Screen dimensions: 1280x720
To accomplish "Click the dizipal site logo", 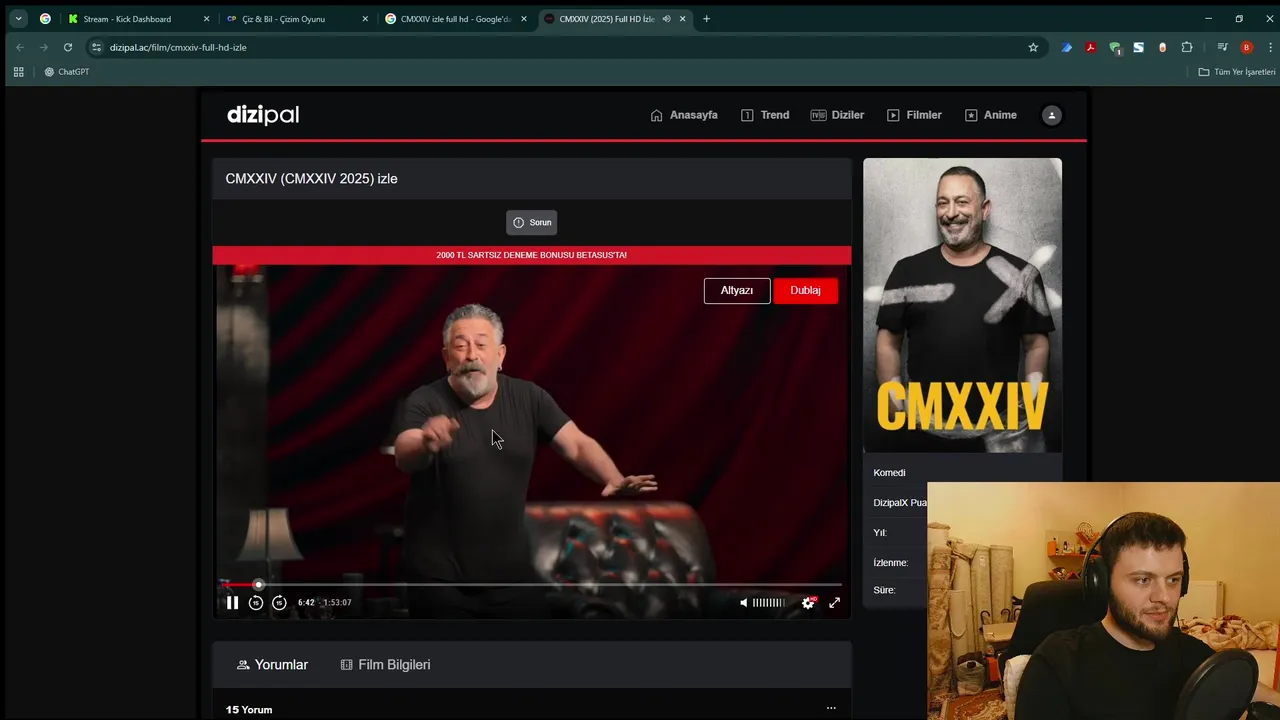I will coord(263,115).
